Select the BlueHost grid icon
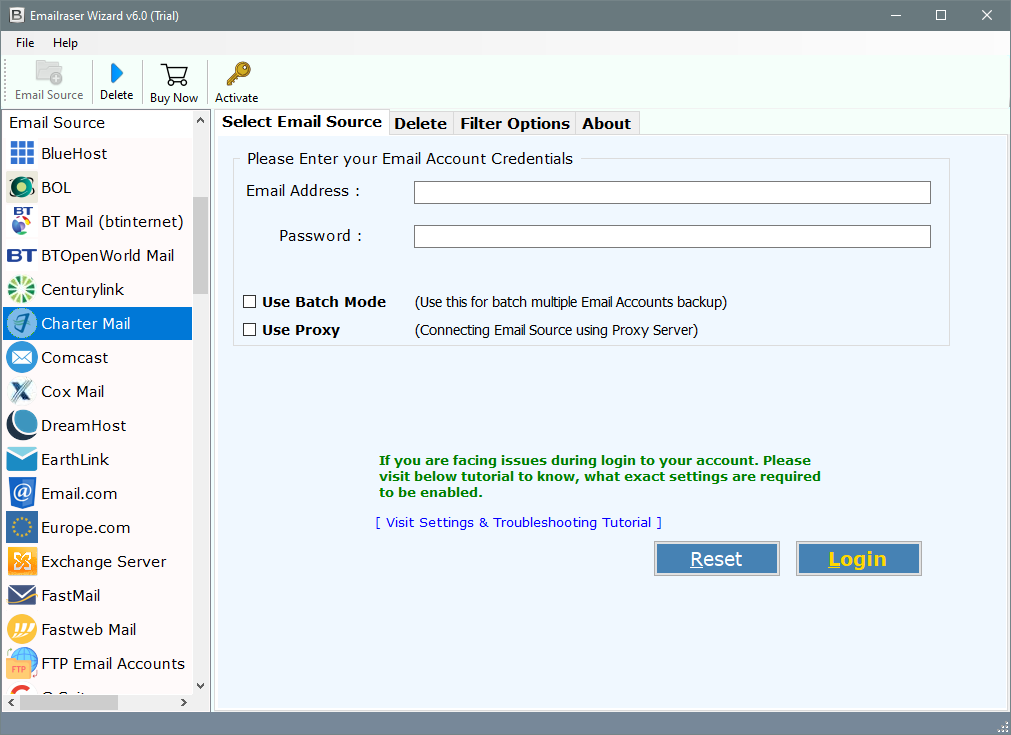Image resolution: width=1011 pixels, height=735 pixels. coord(22,153)
